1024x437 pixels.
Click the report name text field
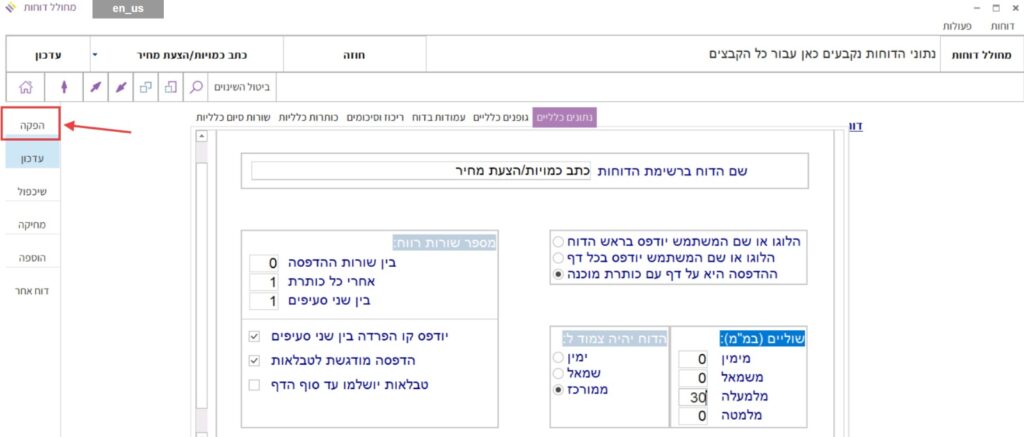click(x=420, y=171)
